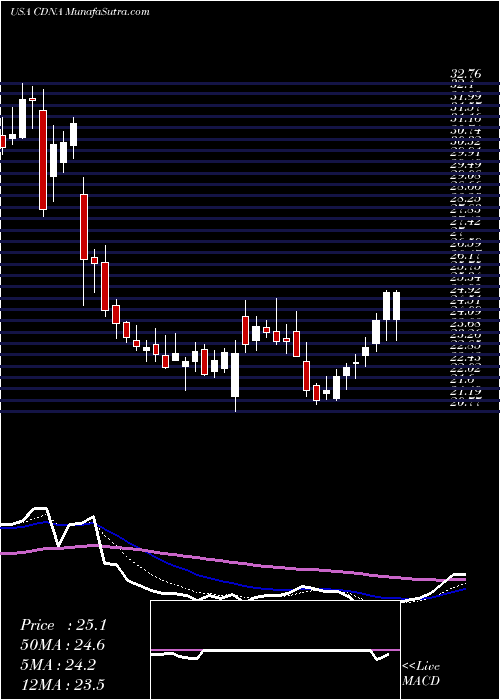Click the '<<Live MACD' label

(x=421, y=674)
